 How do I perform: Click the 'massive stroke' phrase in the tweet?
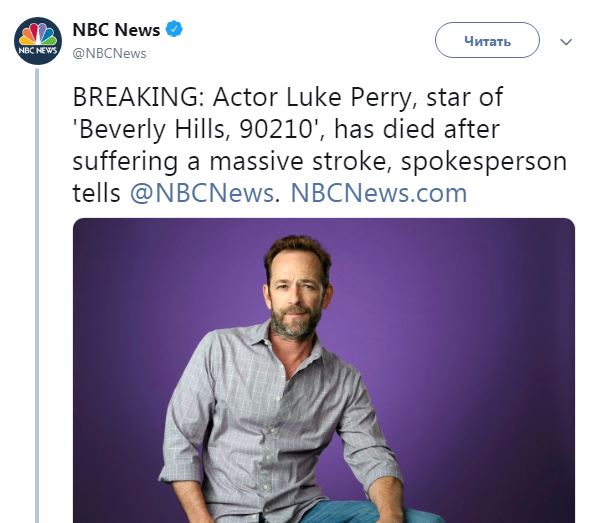coord(298,161)
